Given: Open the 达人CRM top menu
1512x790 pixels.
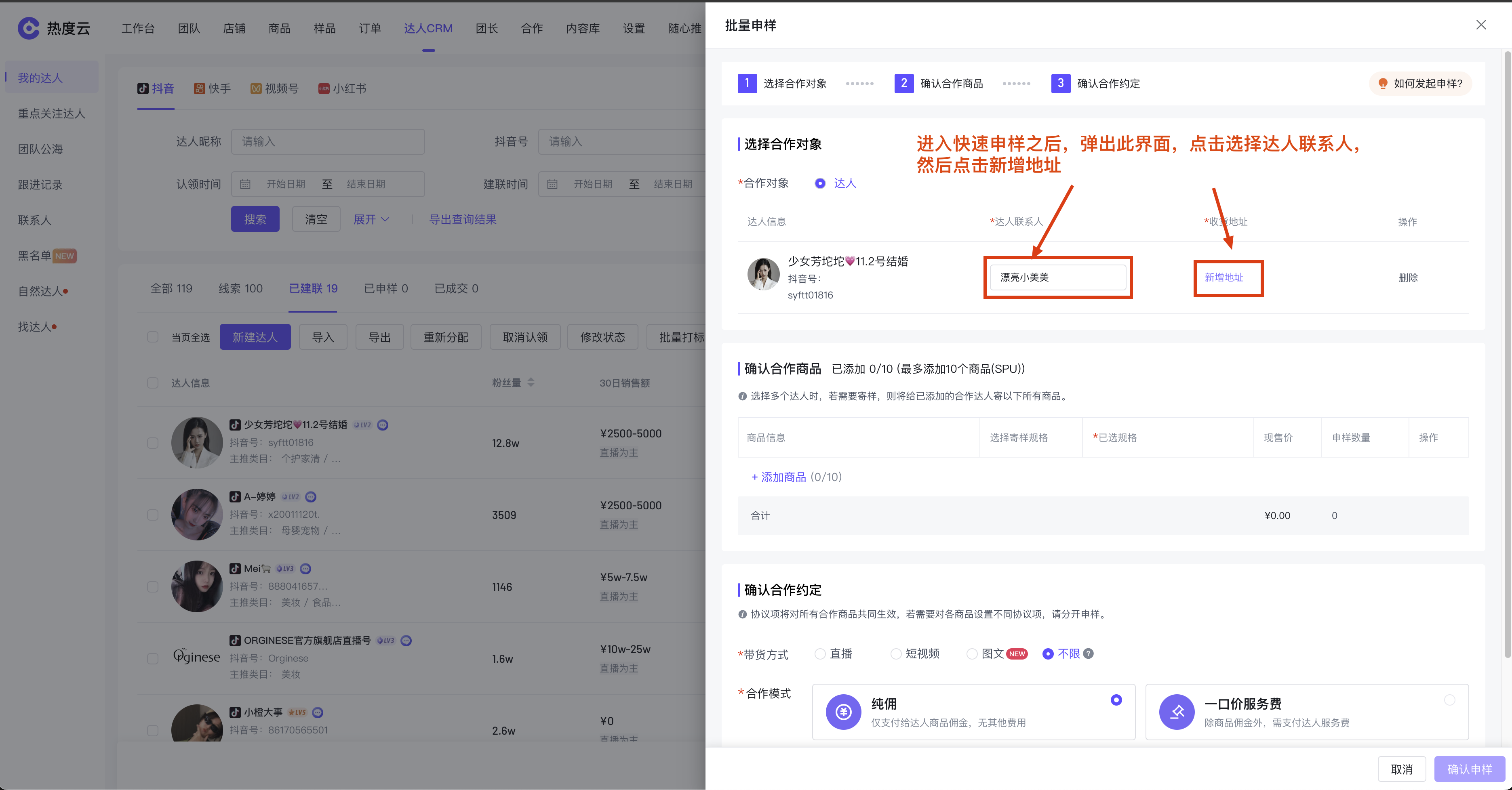Looking at the screenshot, I should pos(428,28).
